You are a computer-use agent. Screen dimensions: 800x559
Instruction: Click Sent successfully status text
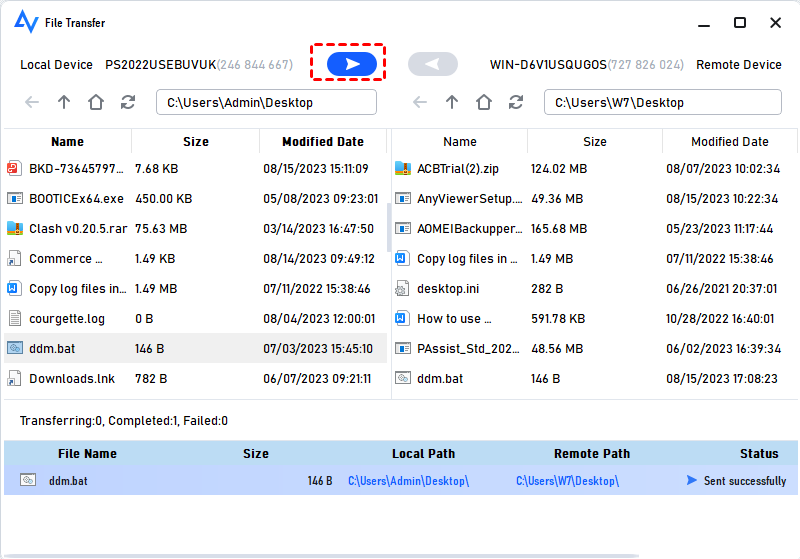click(745, 480)
